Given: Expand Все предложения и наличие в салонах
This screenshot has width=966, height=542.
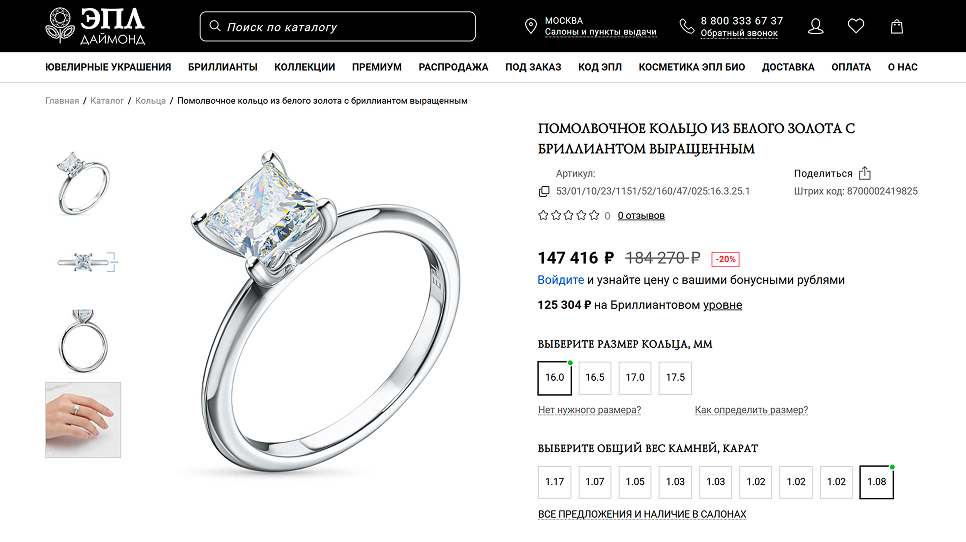Looking at the screenshot, I should [642, 514].
